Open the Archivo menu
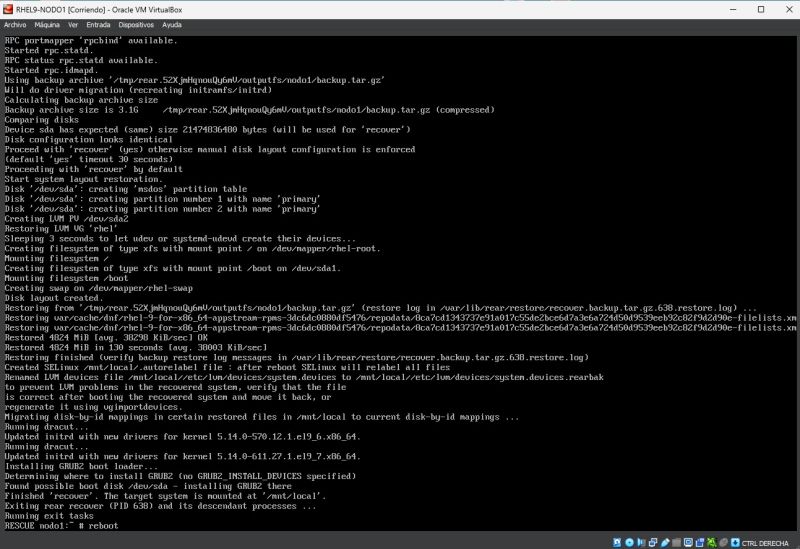800x549 pixels. click(15, 24)
